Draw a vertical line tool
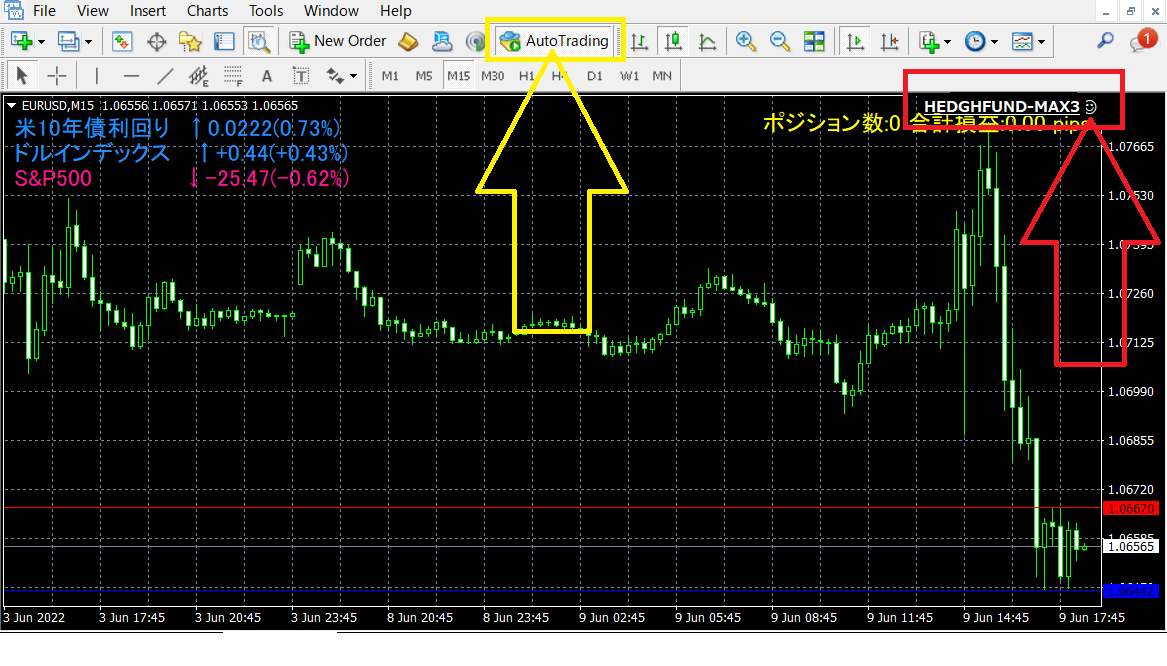This screenshot has height=666, width=1167. [x=97, y=76]
